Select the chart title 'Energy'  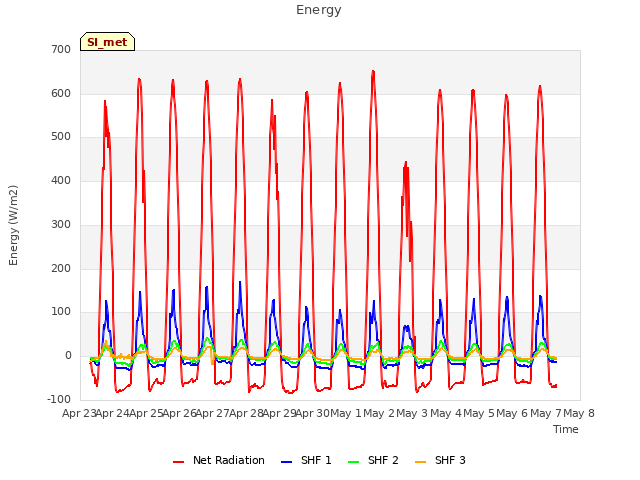click(x=318, y=10)
